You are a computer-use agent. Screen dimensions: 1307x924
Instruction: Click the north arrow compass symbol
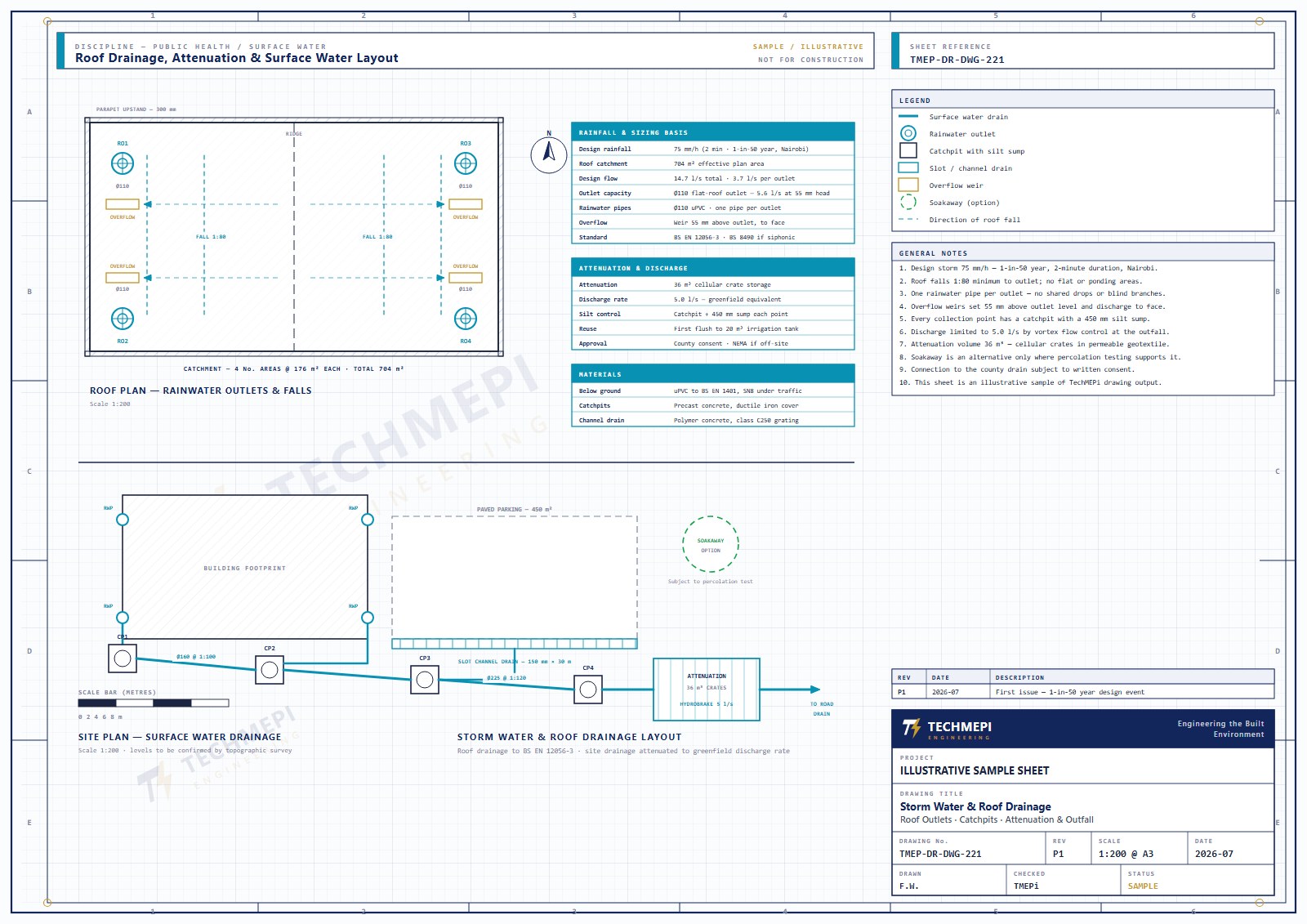point(549,154)
